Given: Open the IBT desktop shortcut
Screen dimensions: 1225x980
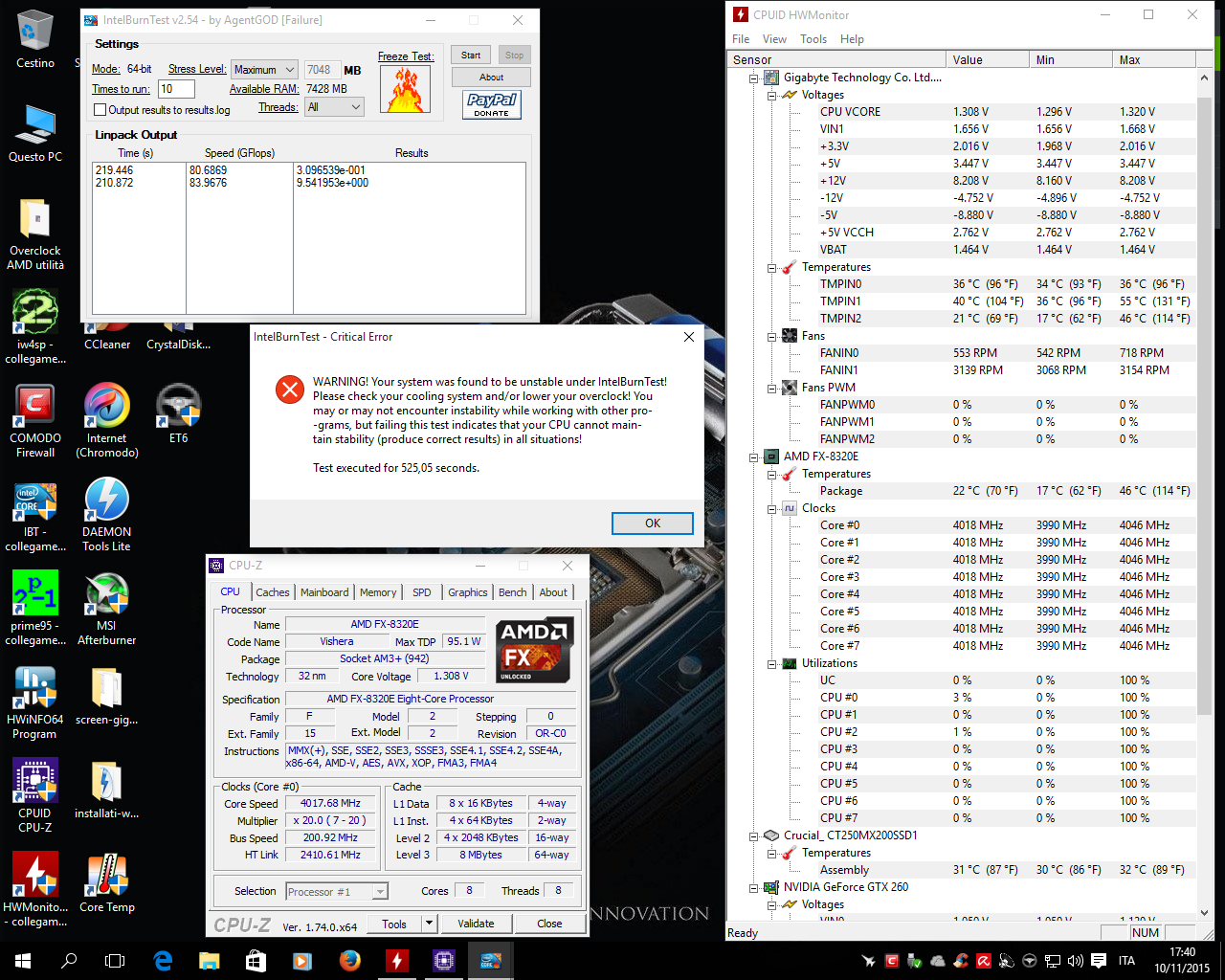Looking at the screenshot, I should click(x=35, y=514).
